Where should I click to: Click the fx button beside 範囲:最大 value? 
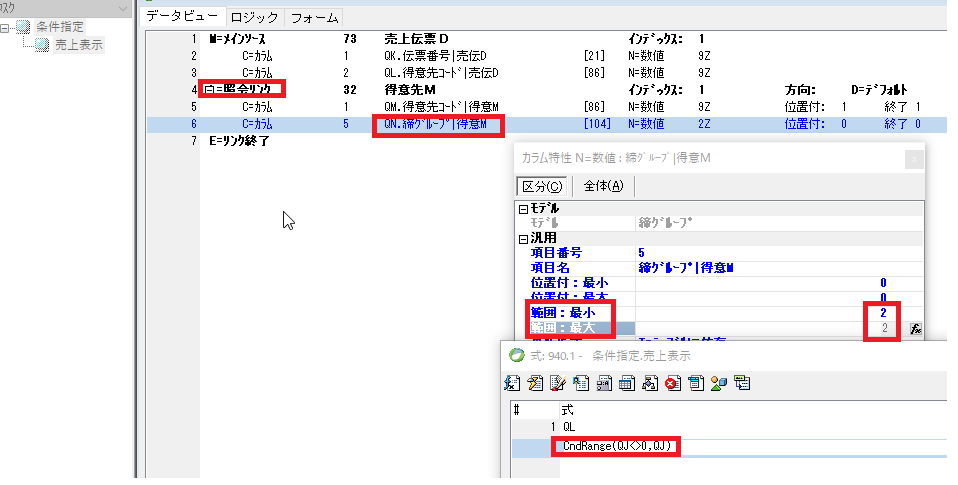click(x=915, y=329)
